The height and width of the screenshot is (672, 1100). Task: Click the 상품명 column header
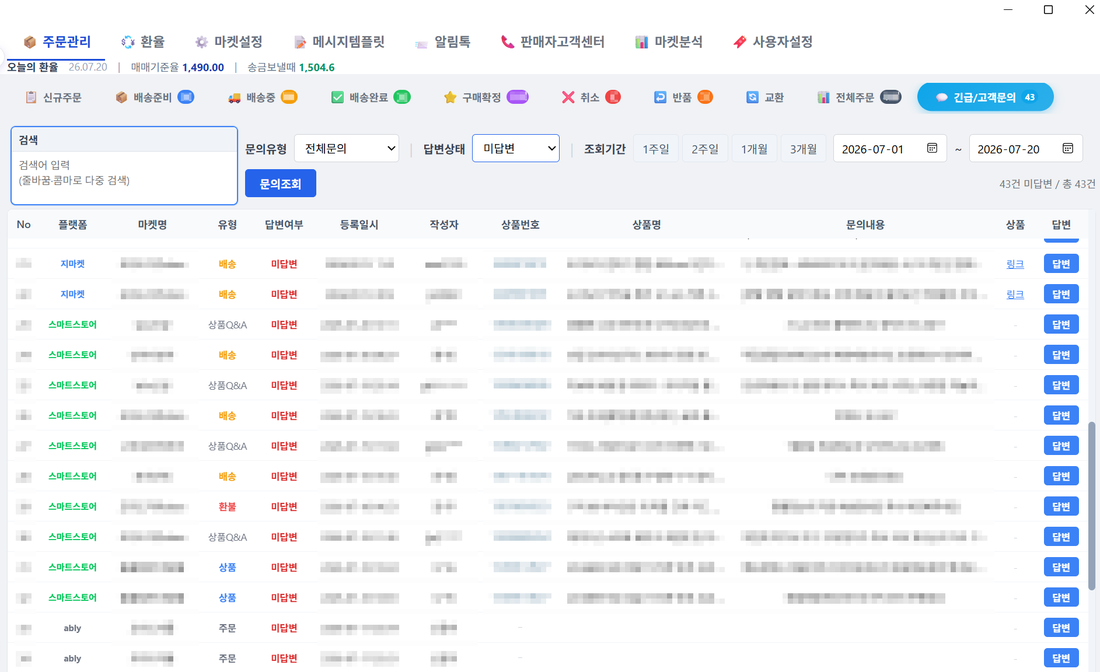(647, 224)
